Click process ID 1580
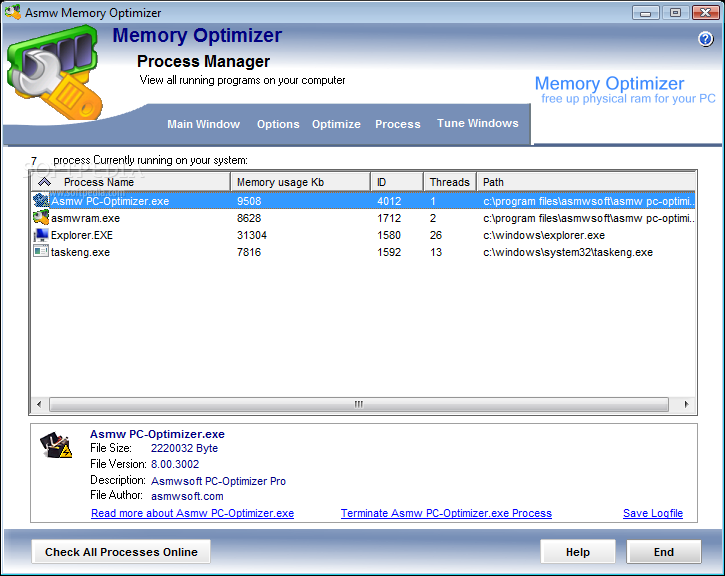Image resolution: width=725 pixels, height=576 pixels. tap(389, 235)
